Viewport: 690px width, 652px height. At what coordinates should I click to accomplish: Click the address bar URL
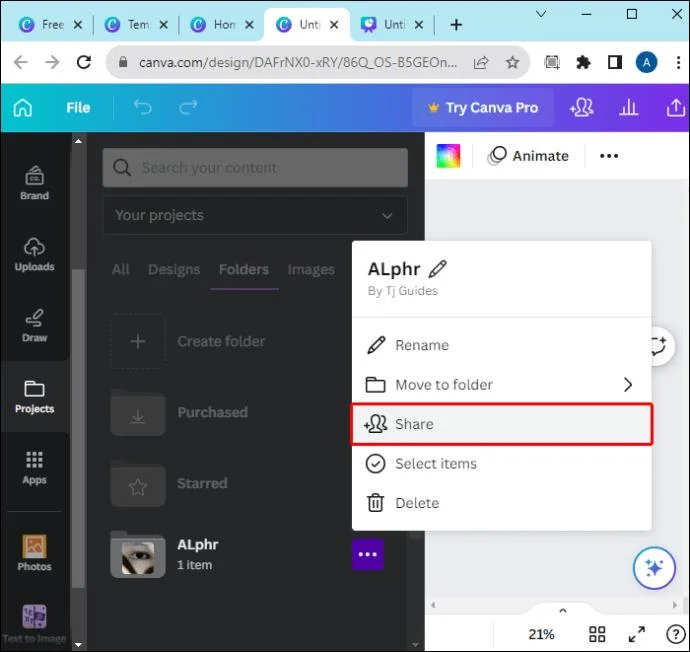297,62
